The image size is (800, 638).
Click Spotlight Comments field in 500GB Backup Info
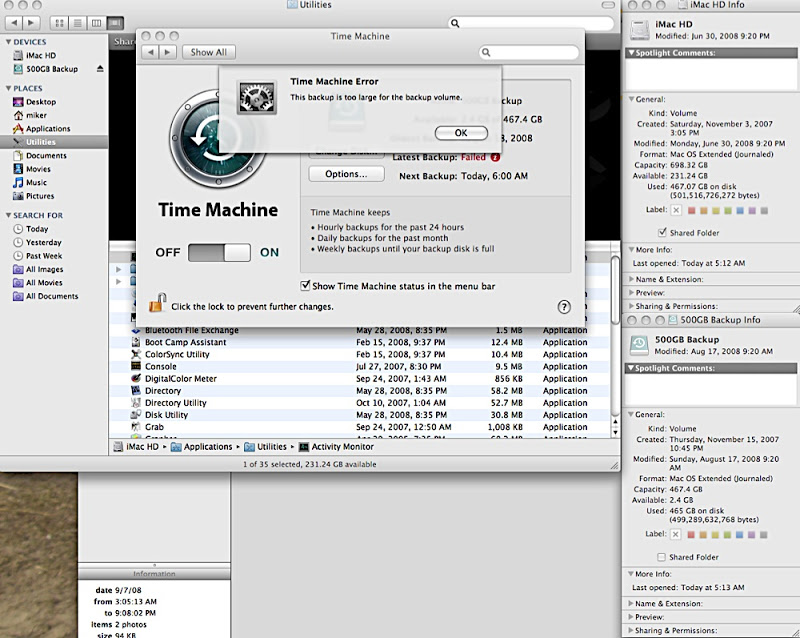point(710,390)
